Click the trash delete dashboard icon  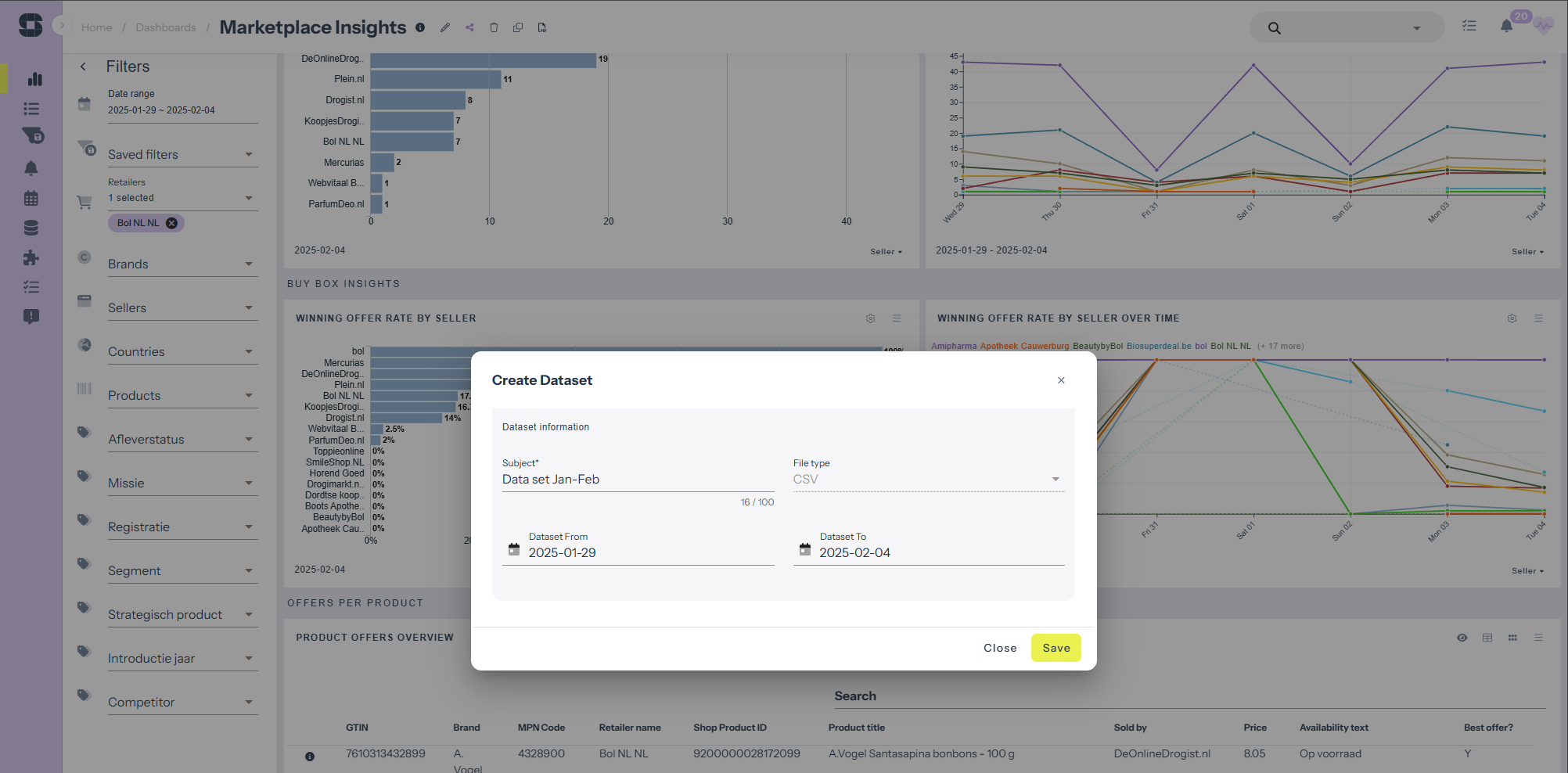494,27
